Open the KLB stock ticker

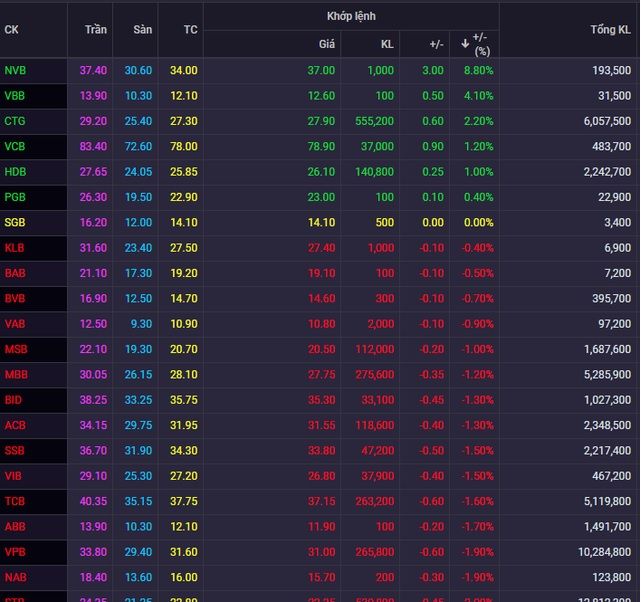[14, 248]
